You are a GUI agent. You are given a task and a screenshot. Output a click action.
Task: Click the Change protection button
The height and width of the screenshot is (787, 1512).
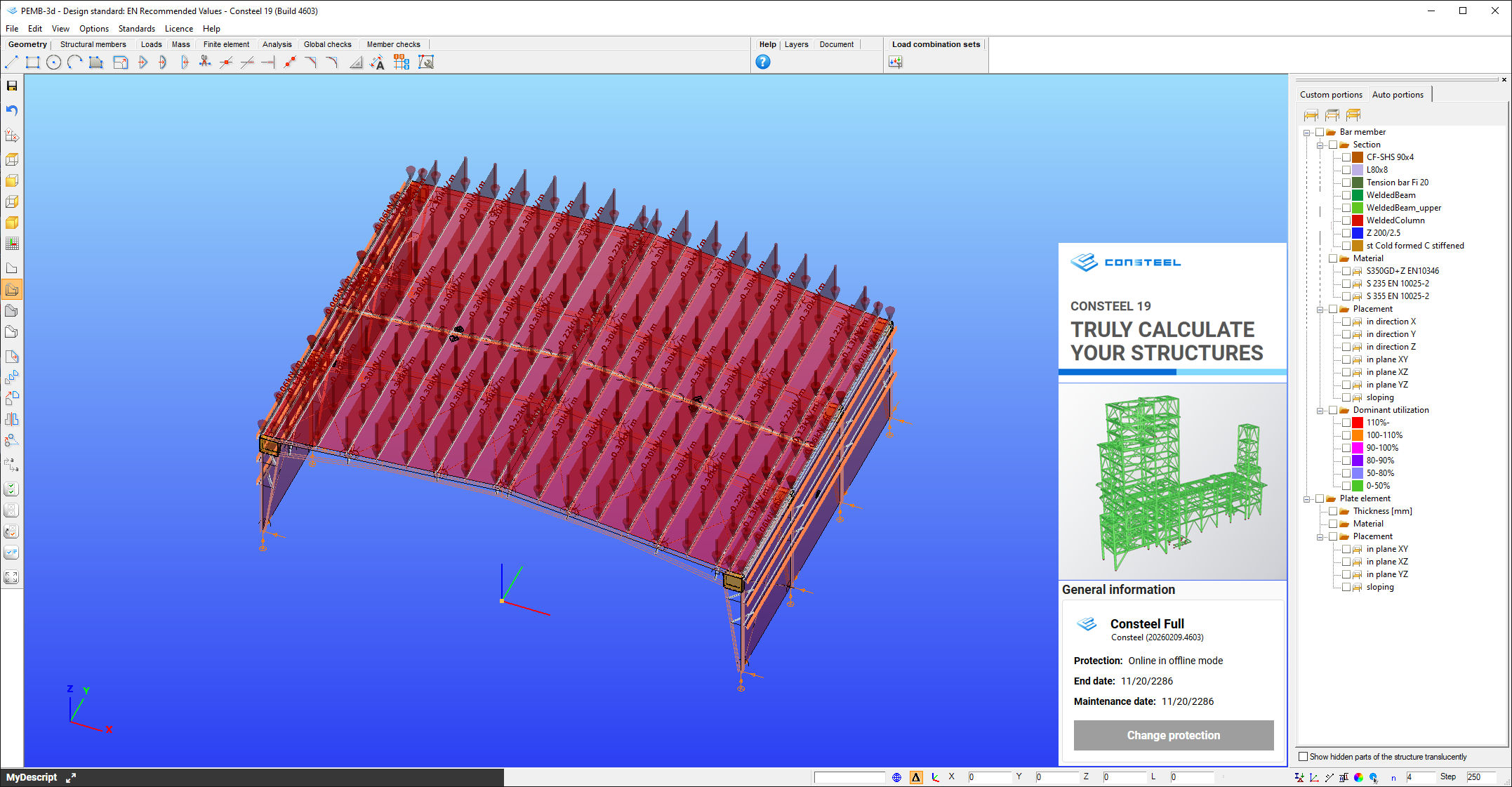(1173, 735)
